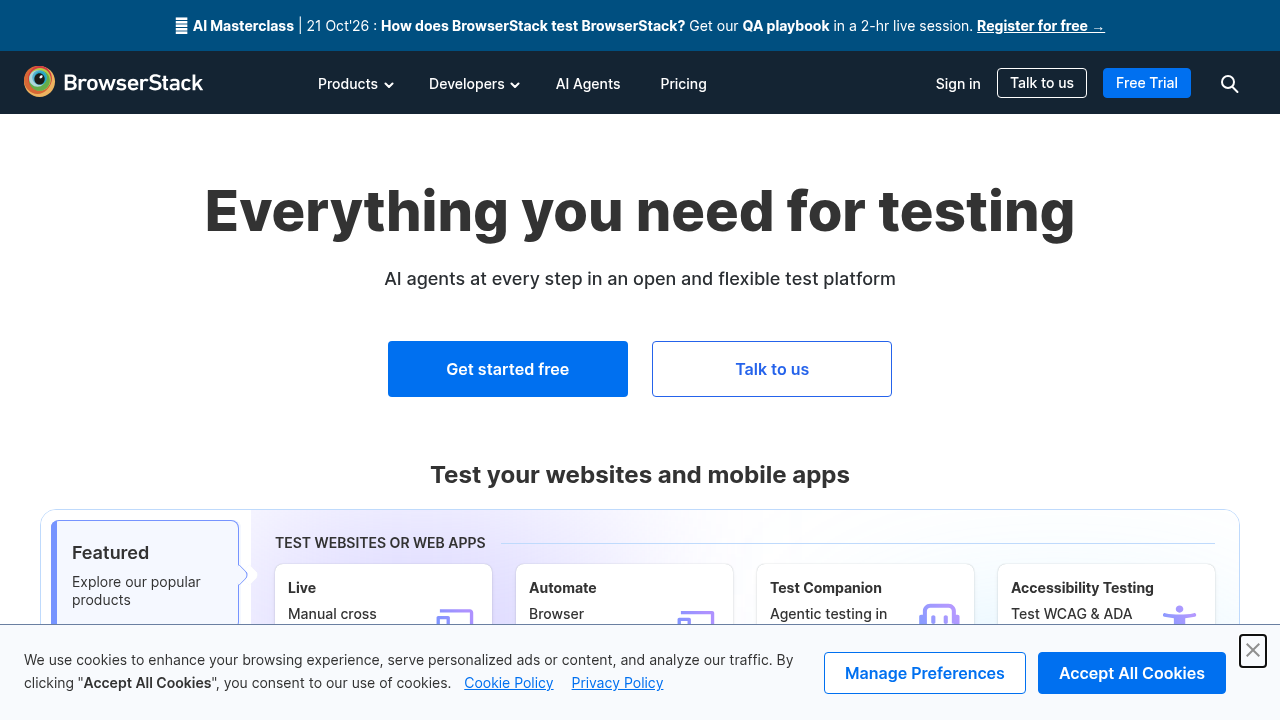The height and width of the screenshot is (720, 1280).
Task: Close the cookie banner with X
Action: 1253,651
